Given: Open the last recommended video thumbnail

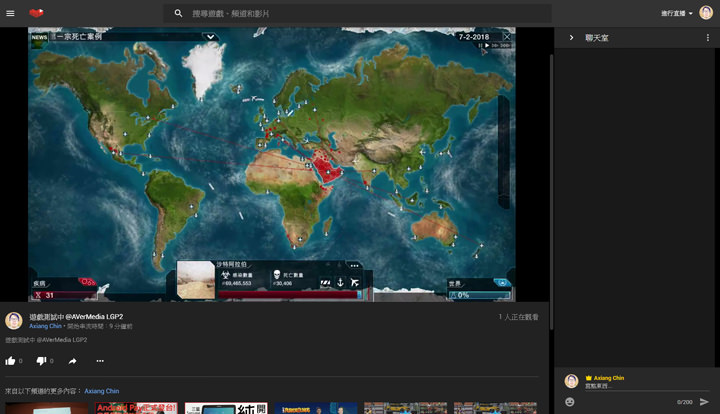Looking at the screenshot, I should (495, 408).
